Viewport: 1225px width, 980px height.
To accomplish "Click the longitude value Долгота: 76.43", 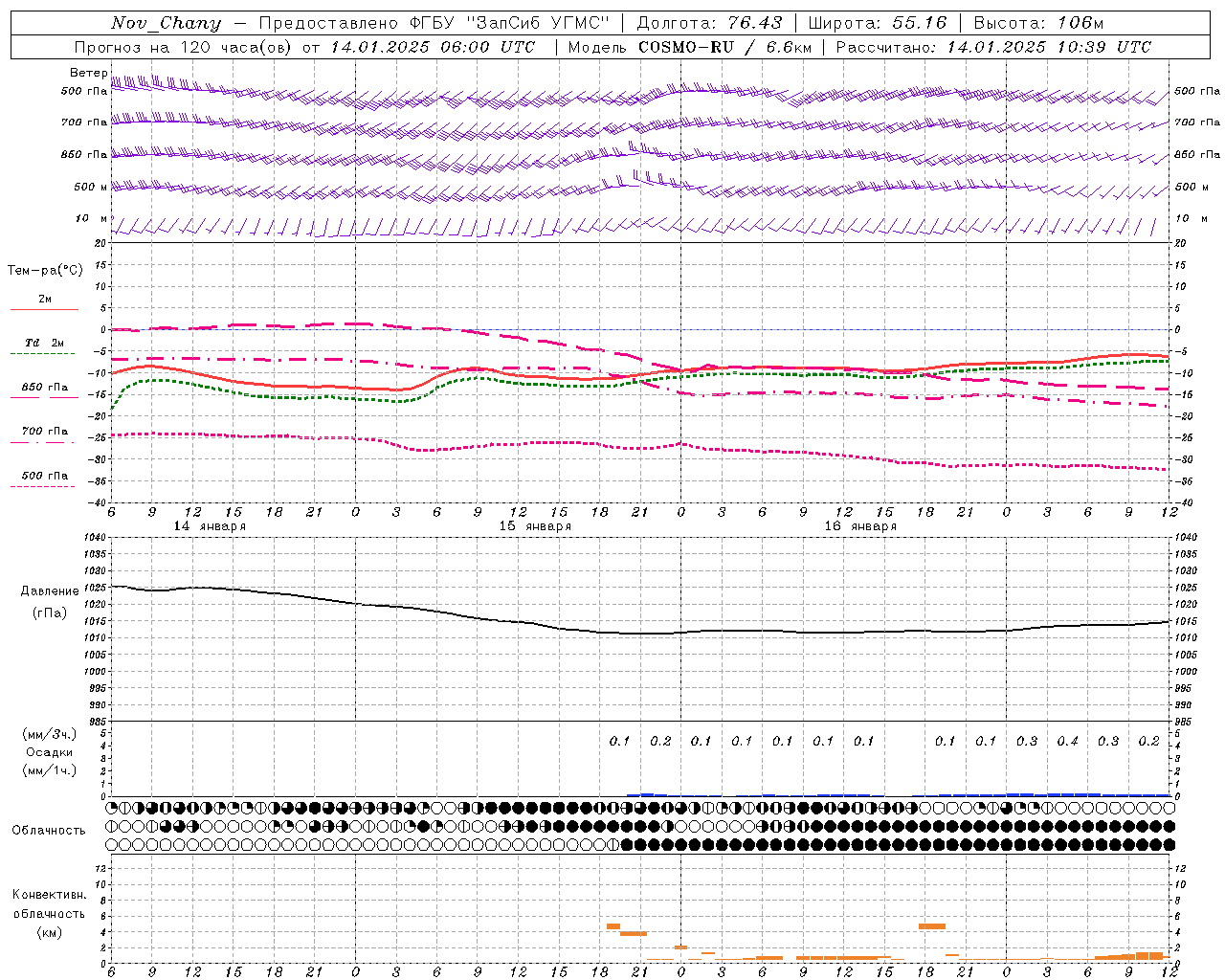I will click(709, 23).
